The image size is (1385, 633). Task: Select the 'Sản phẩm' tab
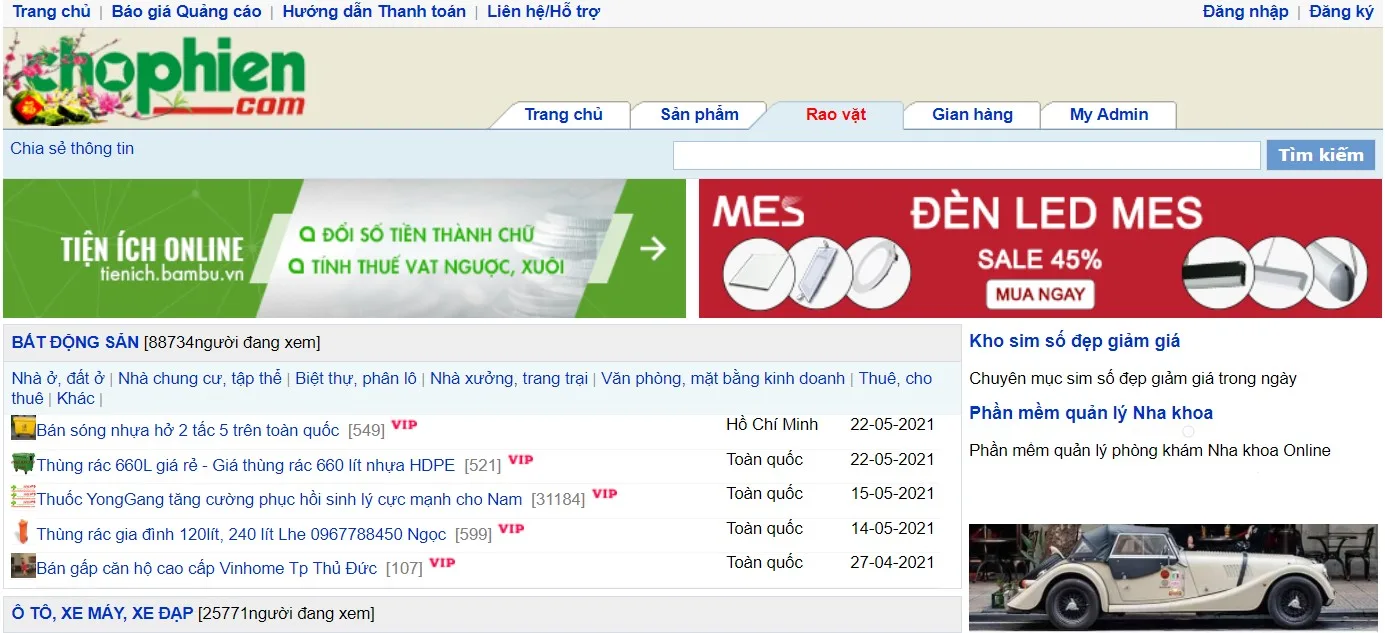(x=699, y=114)
